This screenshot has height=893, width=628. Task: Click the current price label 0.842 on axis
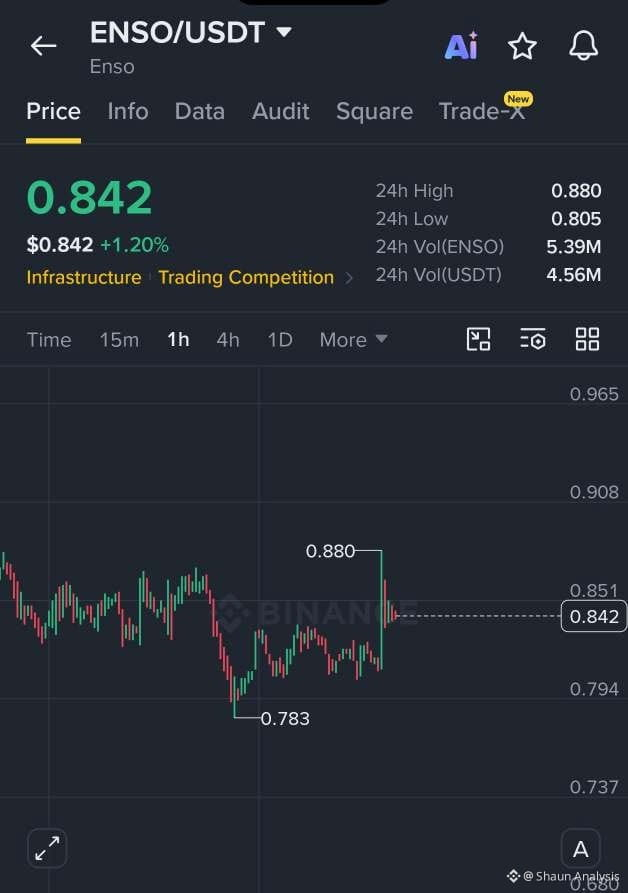tap(594, 616)
